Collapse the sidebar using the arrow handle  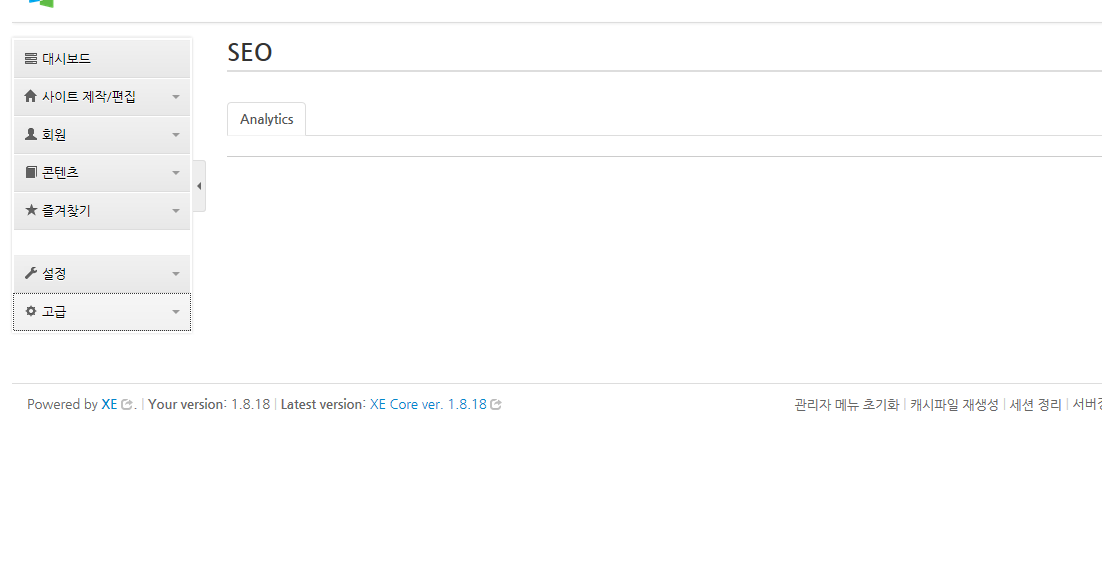click(x=199, y=186)
